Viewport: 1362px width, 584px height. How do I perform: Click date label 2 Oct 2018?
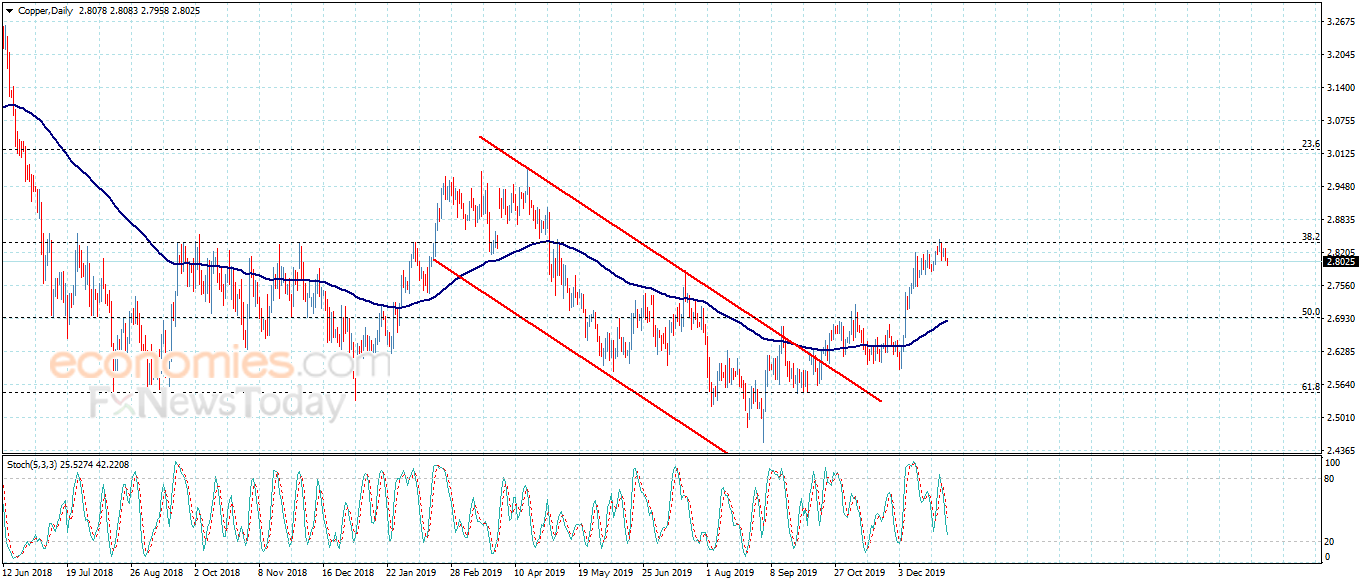(217, 573)
